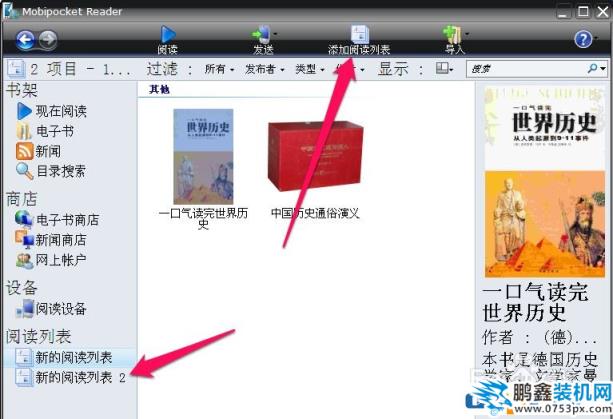Click the 阅读设备 device icon

(25, 308)
